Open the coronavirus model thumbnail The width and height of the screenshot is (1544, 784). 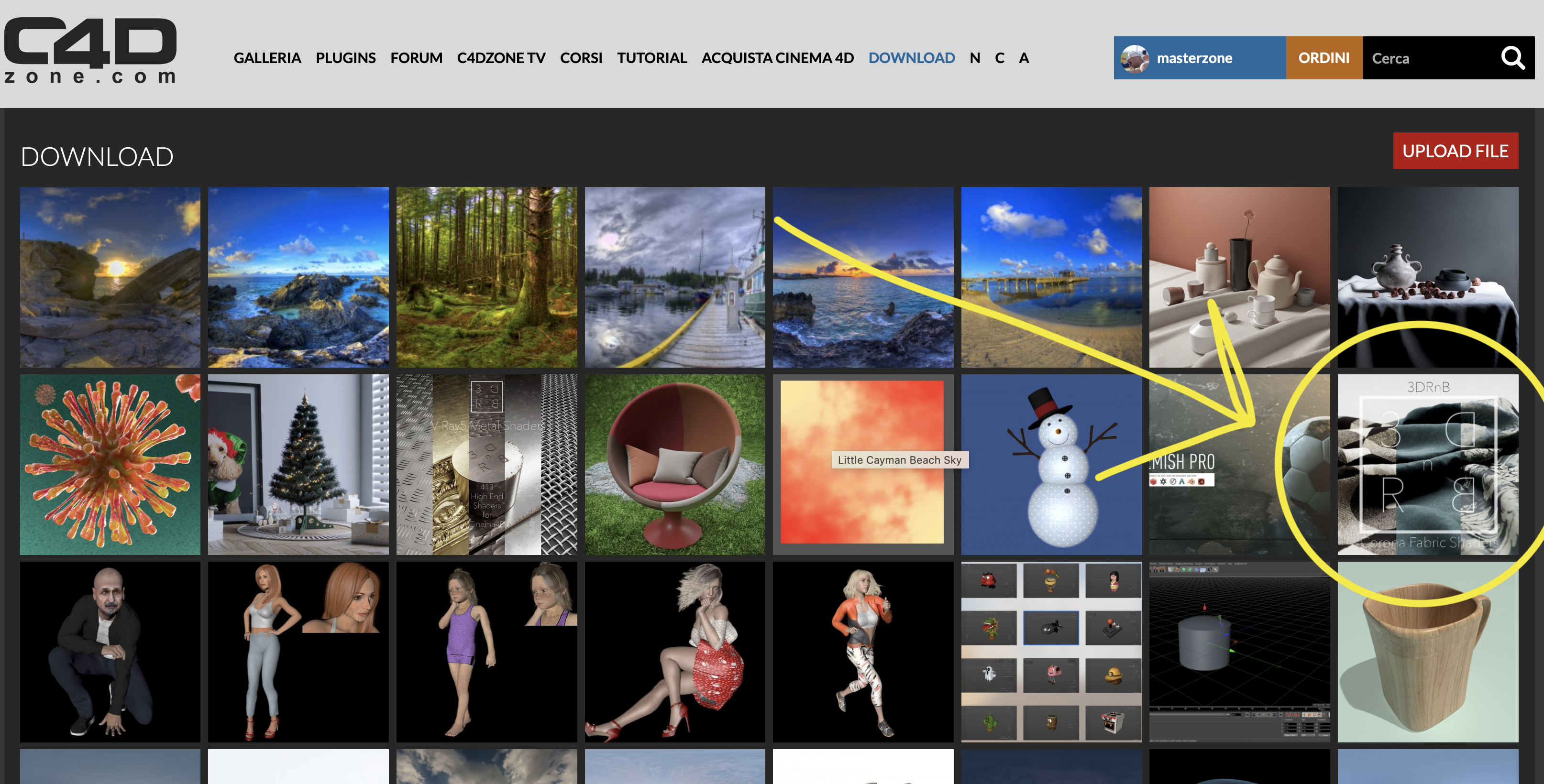coord(110,465)
